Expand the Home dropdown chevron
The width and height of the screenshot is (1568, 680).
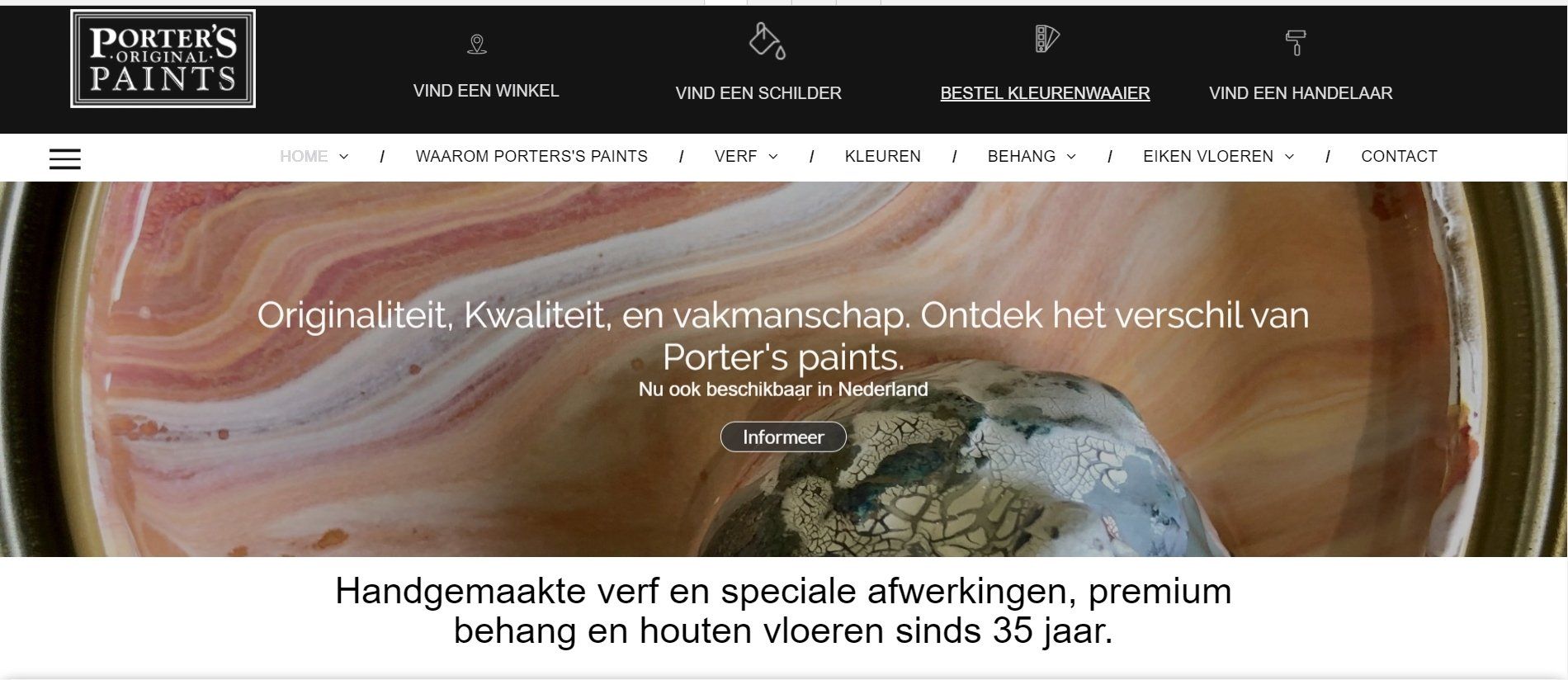coord(344,157)
